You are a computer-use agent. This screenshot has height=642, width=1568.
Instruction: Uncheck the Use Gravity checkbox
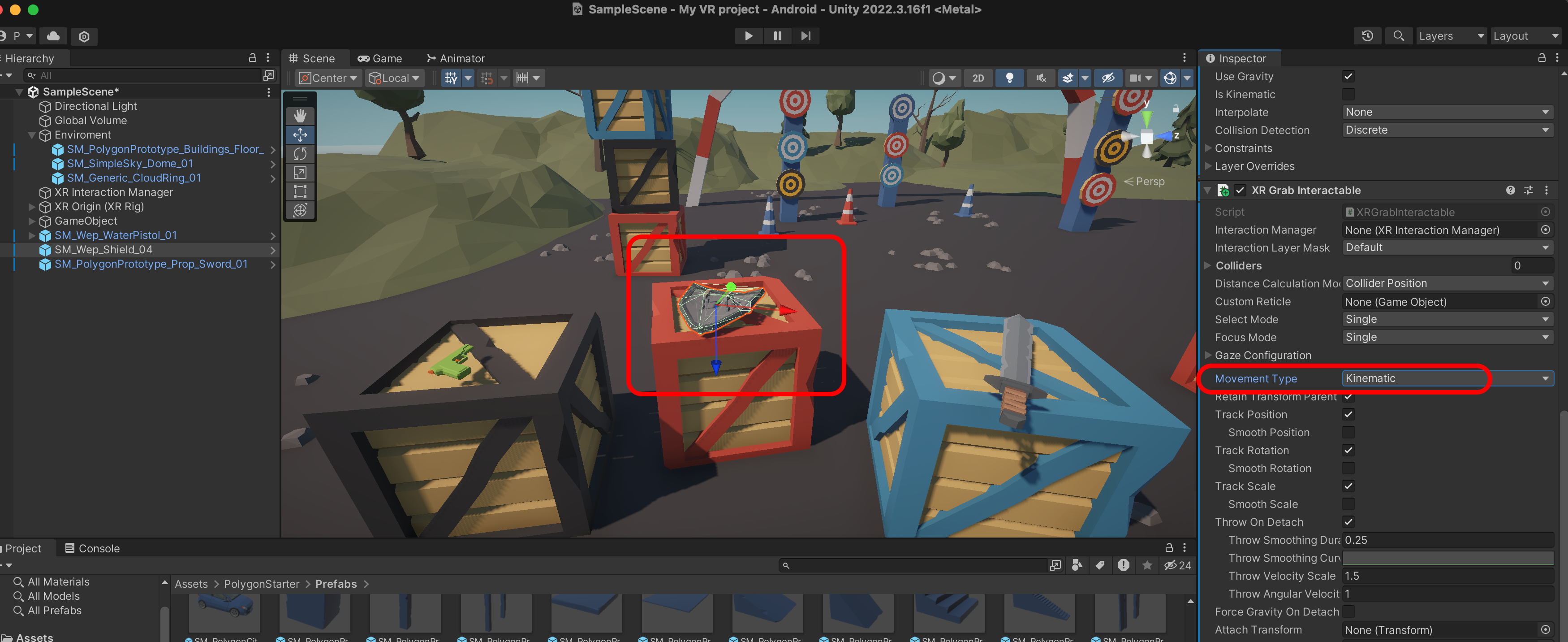click(1348, 76)
